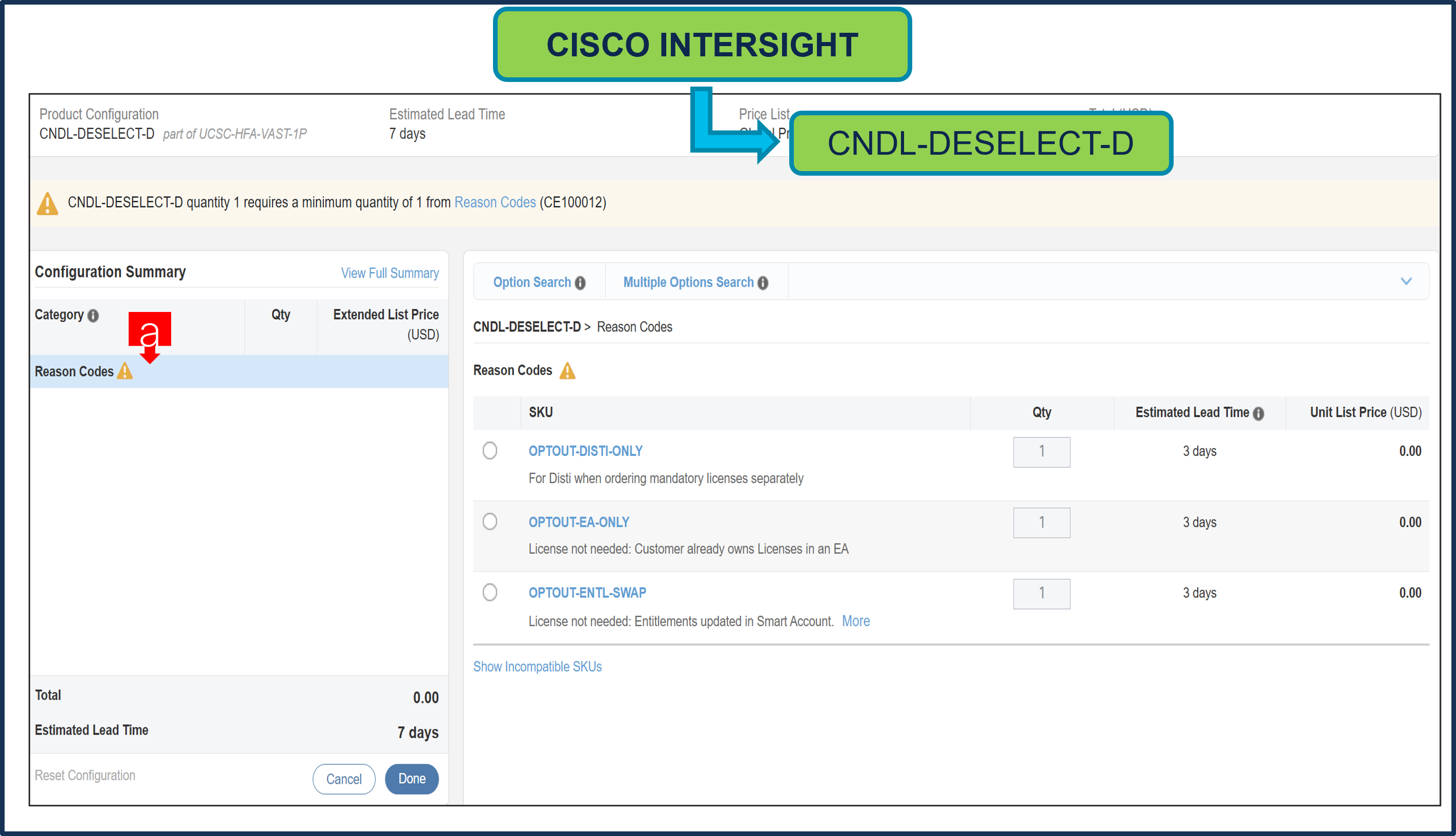Screen dimensions: 1456x836
Task: Switch to the Option Search tab
Action: (x=532, y=282)
